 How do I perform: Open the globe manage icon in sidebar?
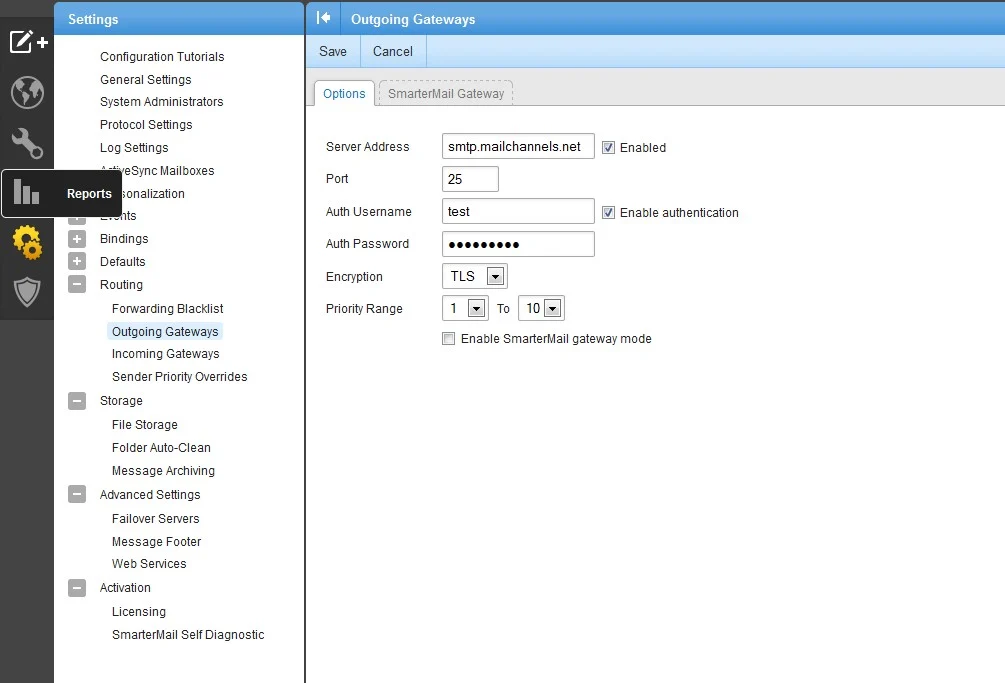(27, 92)
